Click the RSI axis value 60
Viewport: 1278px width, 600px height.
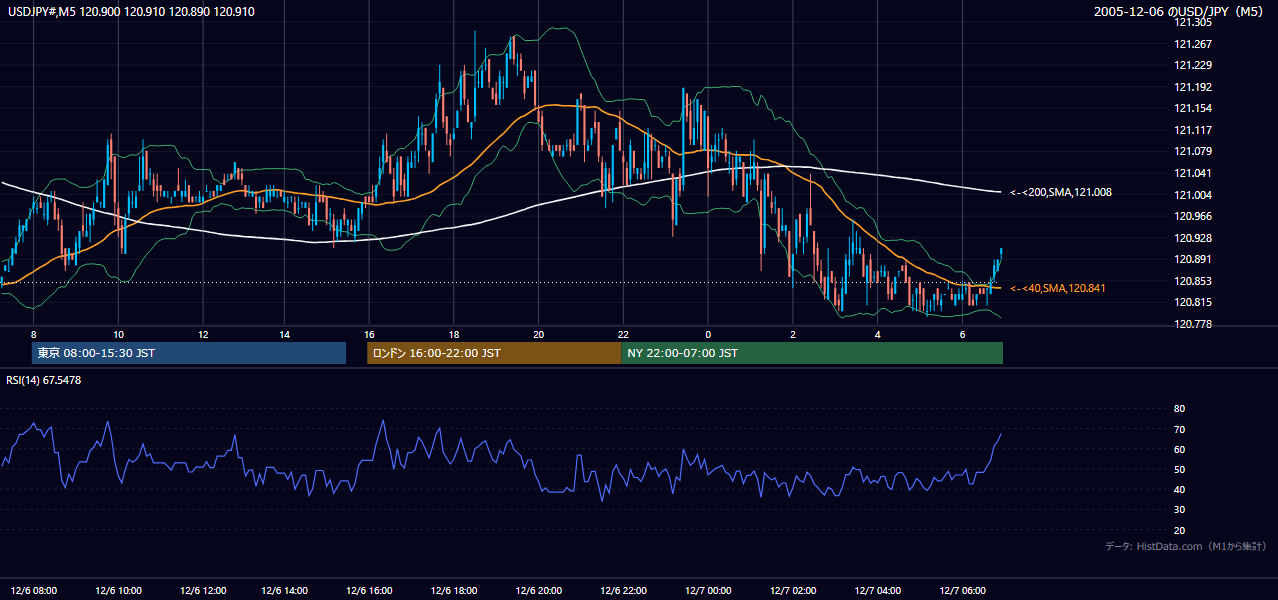click(x=1179, y=449)
